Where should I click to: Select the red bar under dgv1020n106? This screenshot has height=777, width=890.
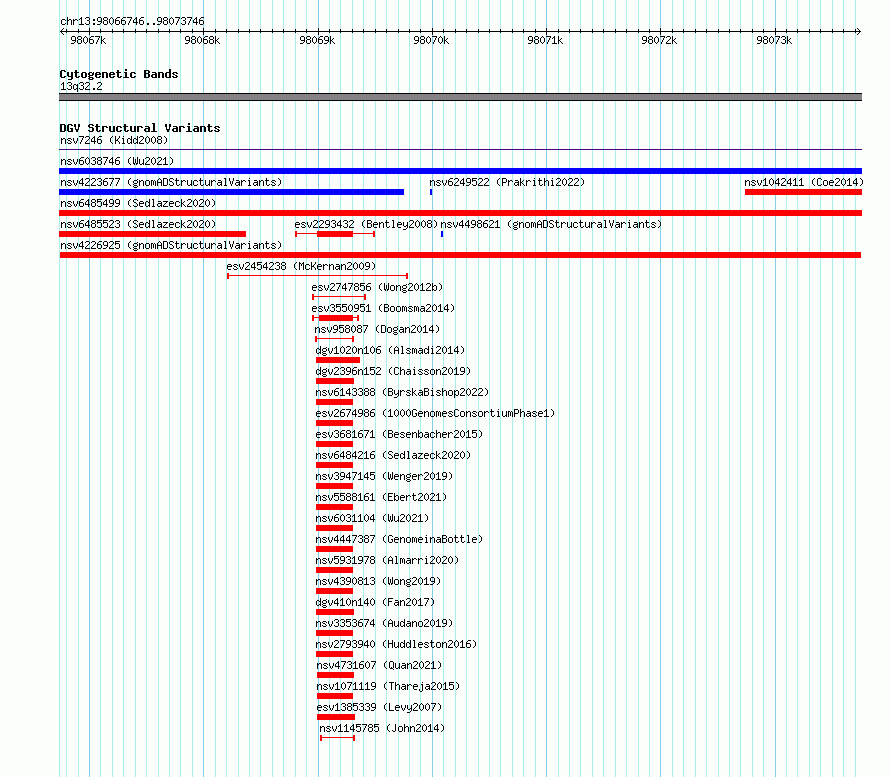coord(338,360)
